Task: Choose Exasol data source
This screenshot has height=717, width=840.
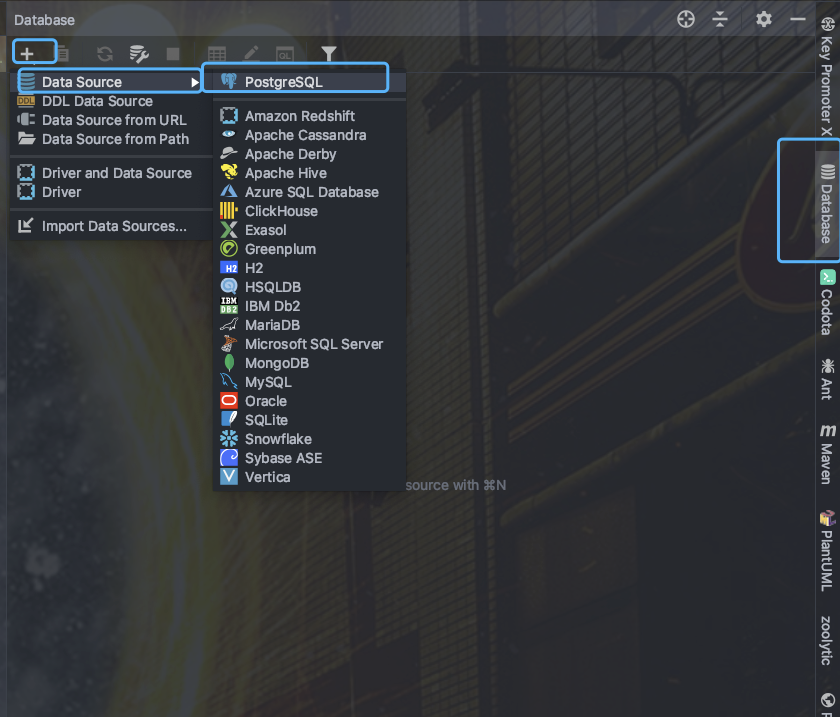Action: [x=310, y=230]
